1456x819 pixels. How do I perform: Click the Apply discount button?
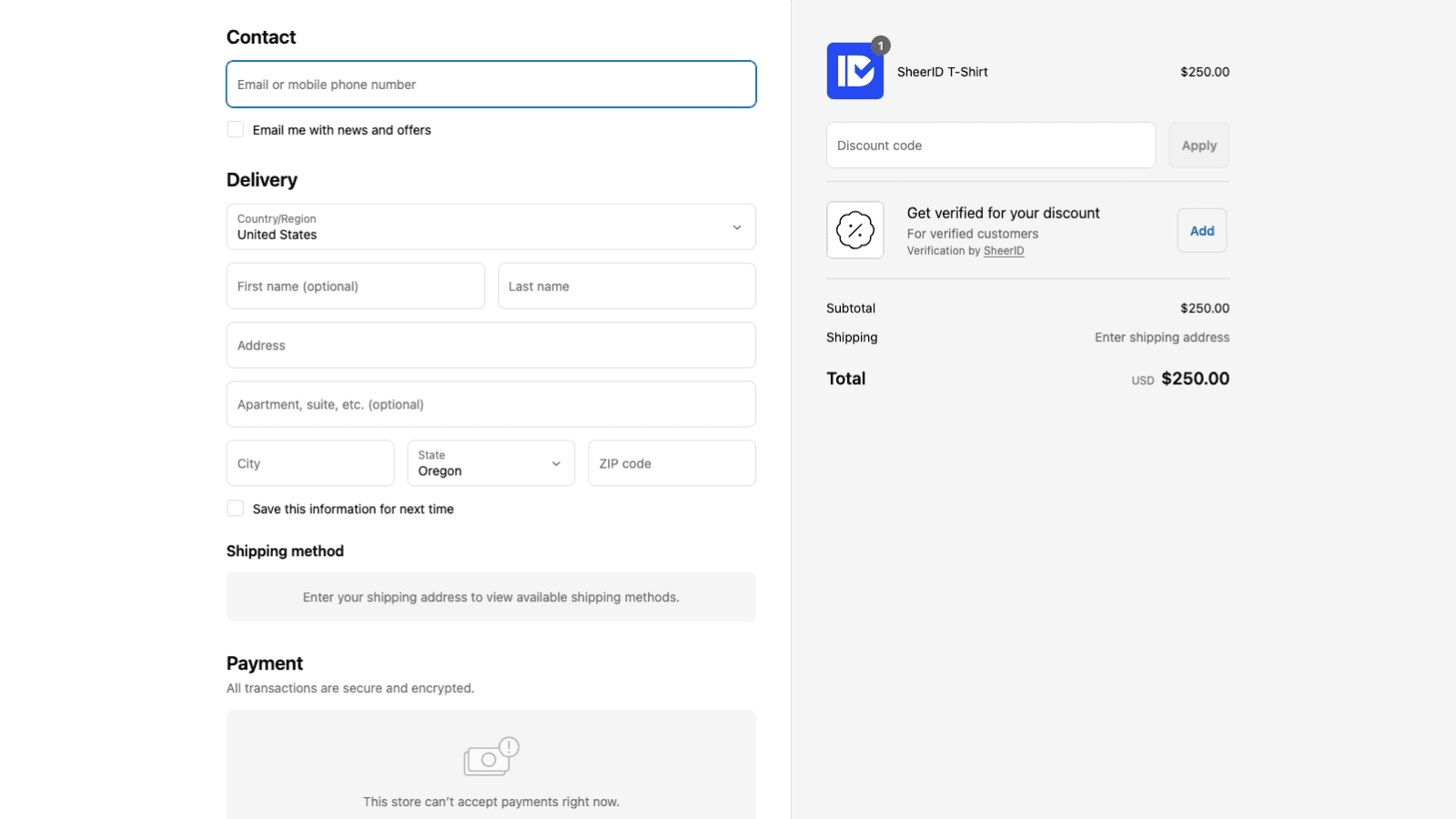click(x=1198, y=145)
